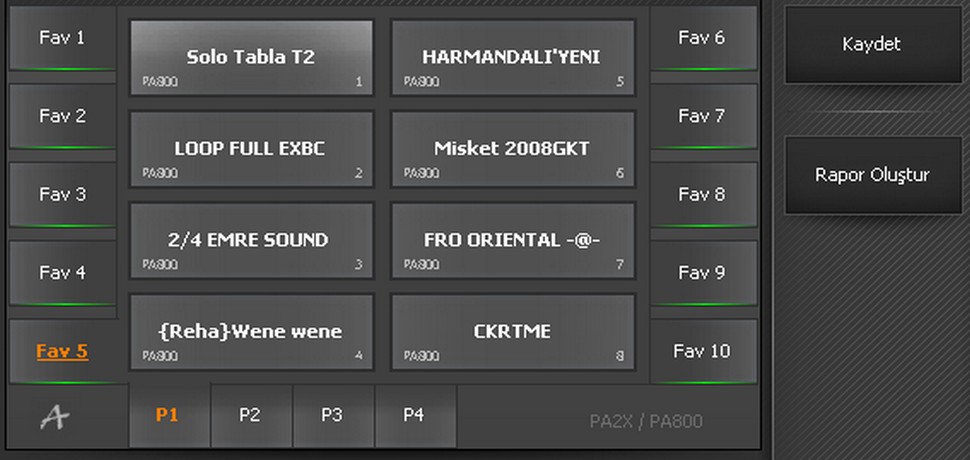Open page P4
Viewport: 970px width, 460px height.
point(415,415)
